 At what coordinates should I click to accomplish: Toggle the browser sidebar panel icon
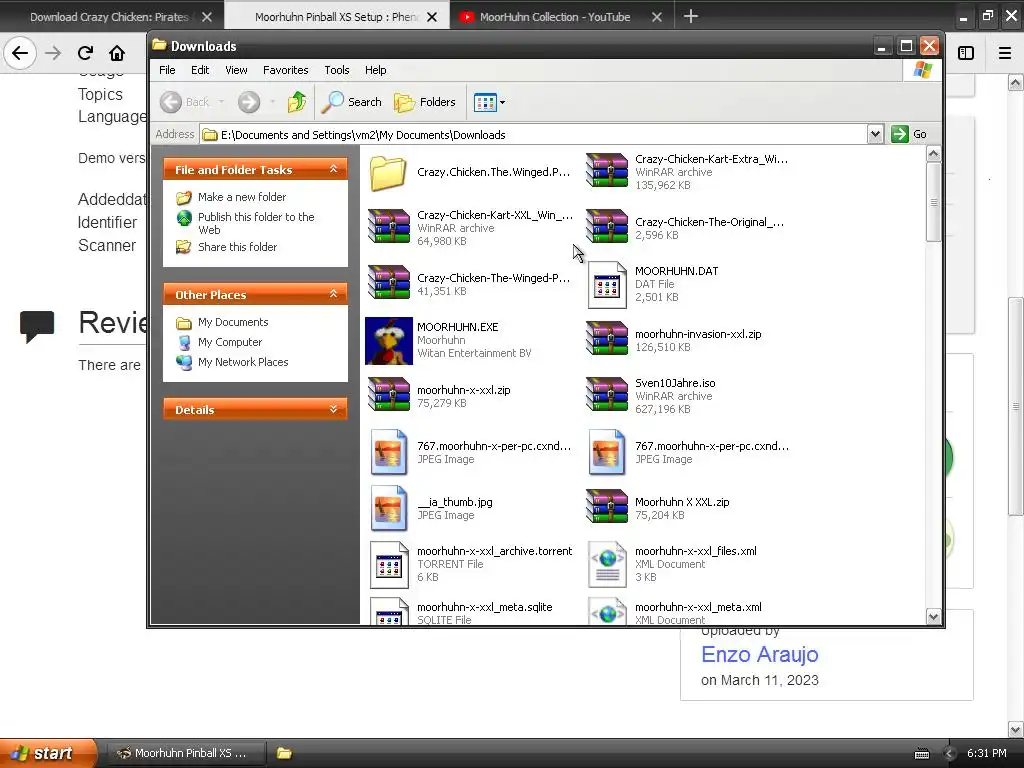click(x=966, y=53)
